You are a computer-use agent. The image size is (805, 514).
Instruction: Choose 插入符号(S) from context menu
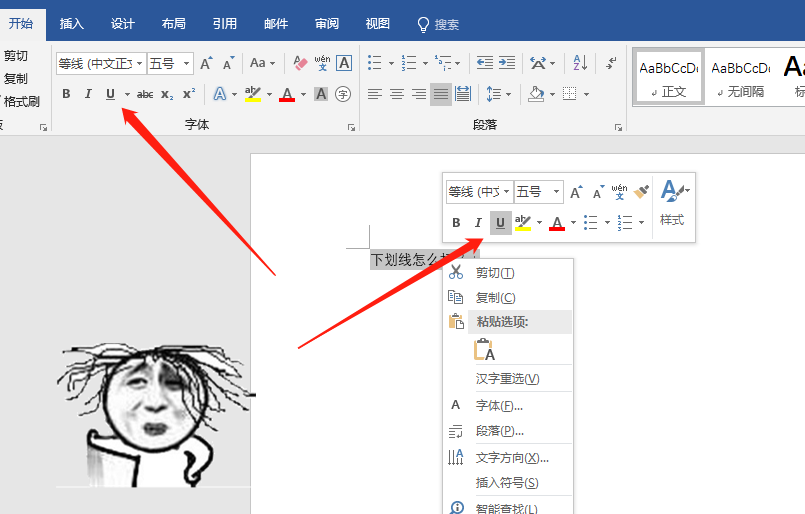(508, 483)
